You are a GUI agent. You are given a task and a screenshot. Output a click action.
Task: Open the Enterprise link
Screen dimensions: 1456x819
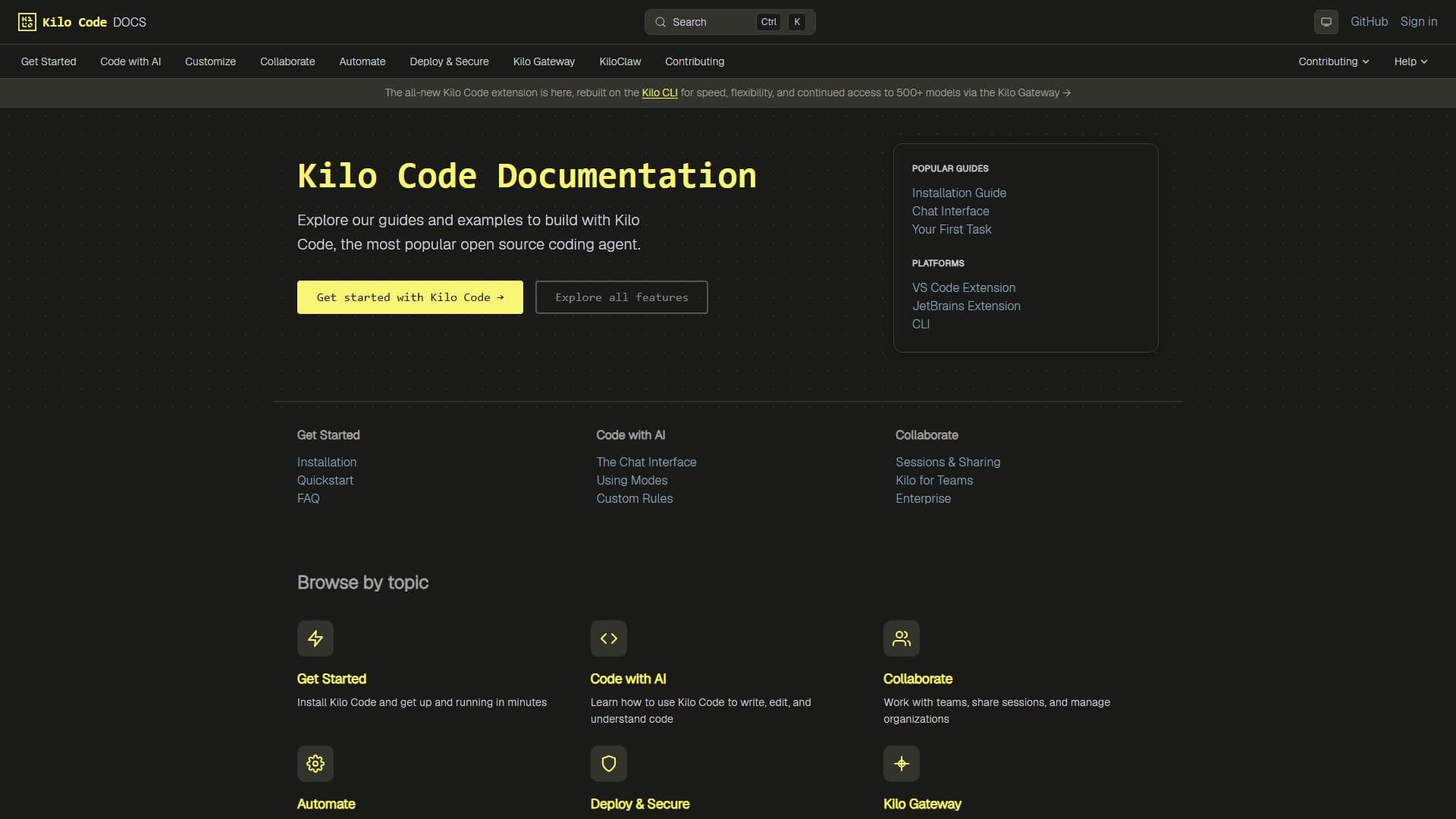[x=923, y=498]
